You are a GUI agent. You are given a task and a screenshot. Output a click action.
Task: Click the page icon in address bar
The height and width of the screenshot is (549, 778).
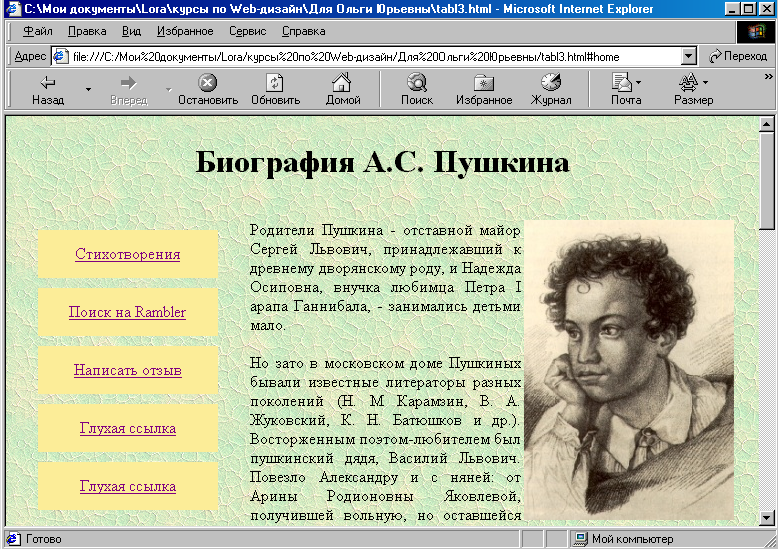(60, 56)
